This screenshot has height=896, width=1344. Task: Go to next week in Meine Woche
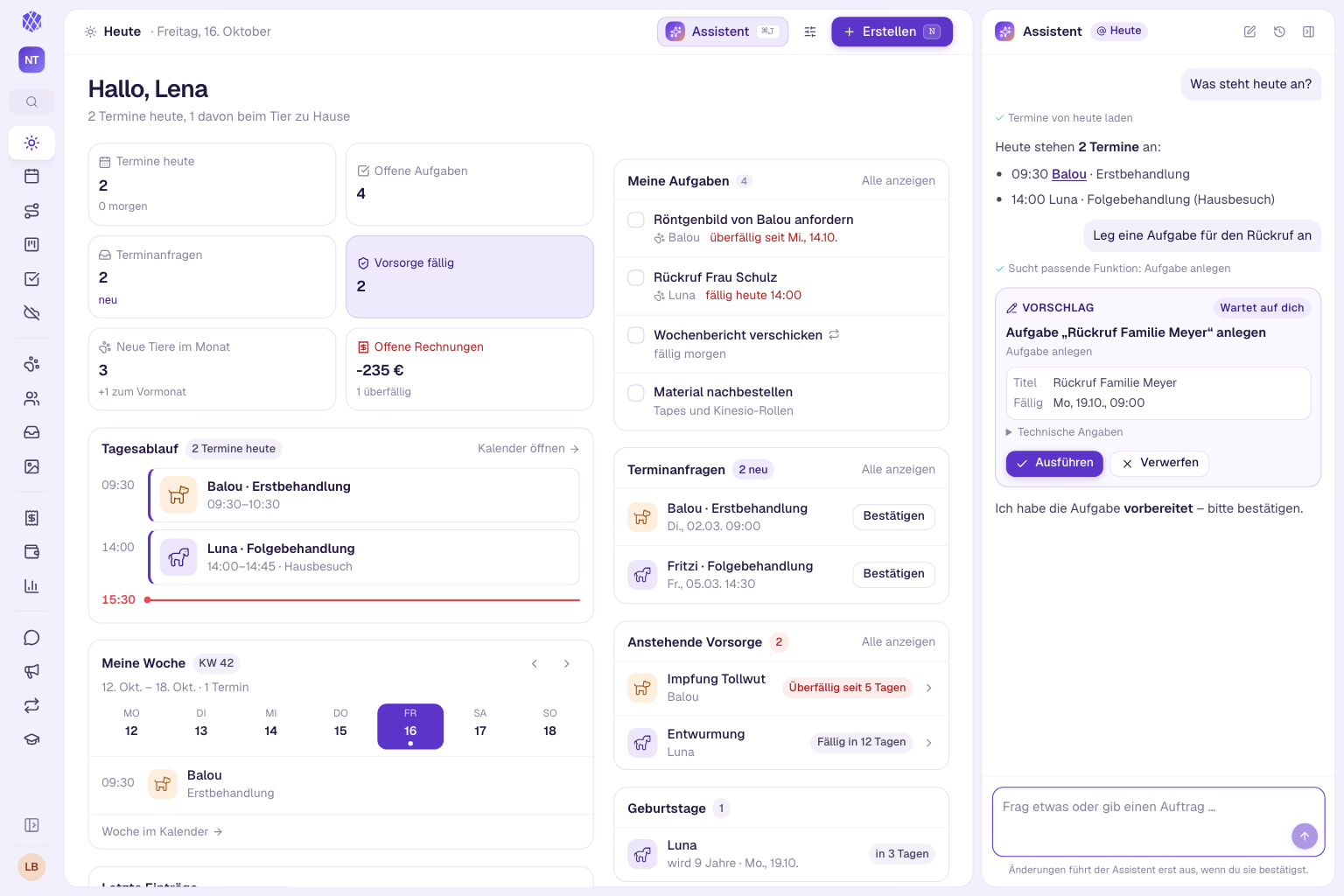tap(567, 663)
